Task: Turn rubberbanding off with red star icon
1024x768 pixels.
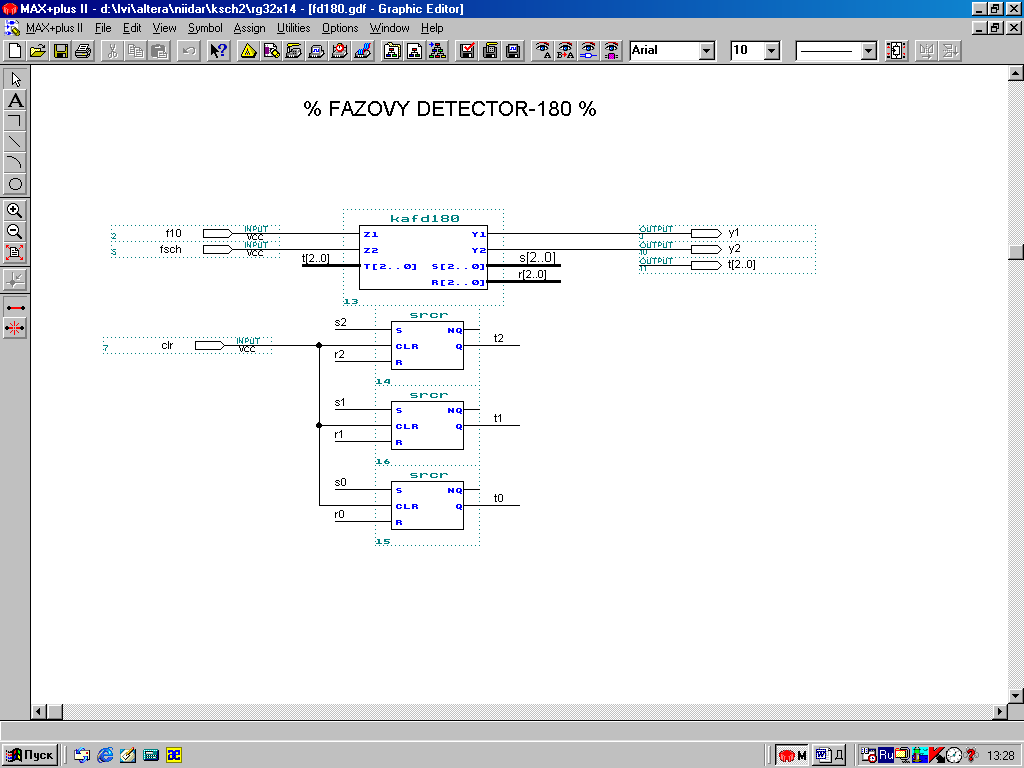Action: point(15,328)
